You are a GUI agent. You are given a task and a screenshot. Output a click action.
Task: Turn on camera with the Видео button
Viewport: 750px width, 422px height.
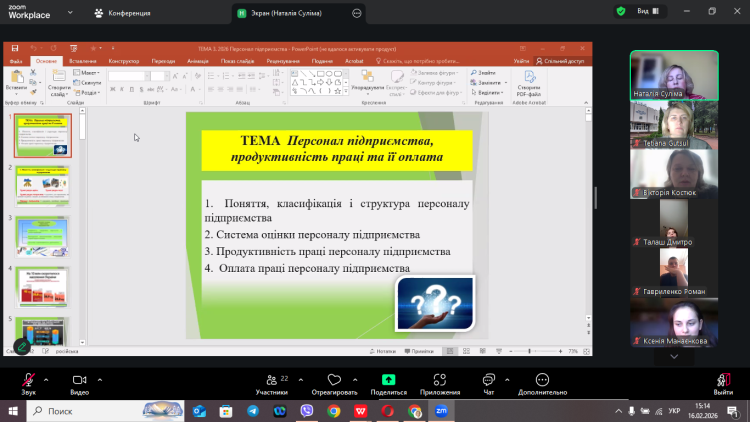click(79, 380)
